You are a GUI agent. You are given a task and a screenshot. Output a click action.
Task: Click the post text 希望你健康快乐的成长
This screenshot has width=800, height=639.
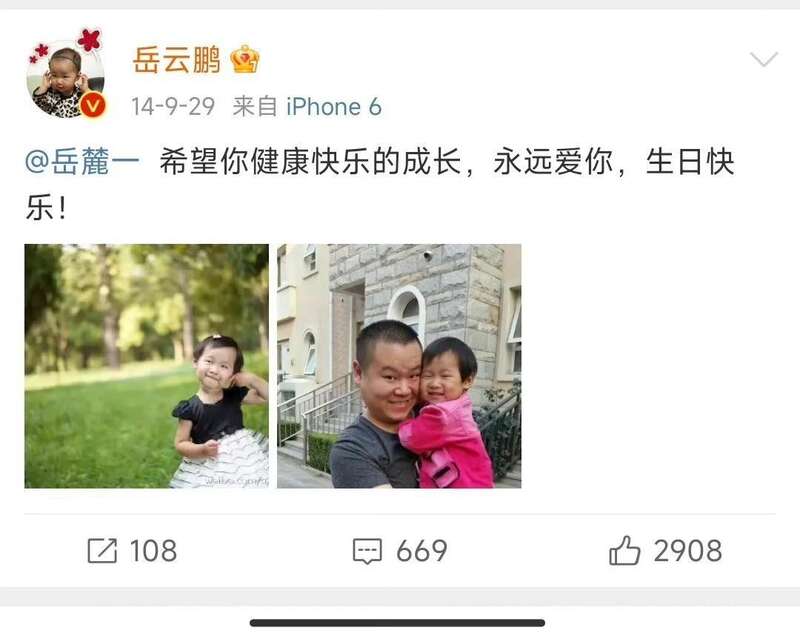[x=310, y=162]
